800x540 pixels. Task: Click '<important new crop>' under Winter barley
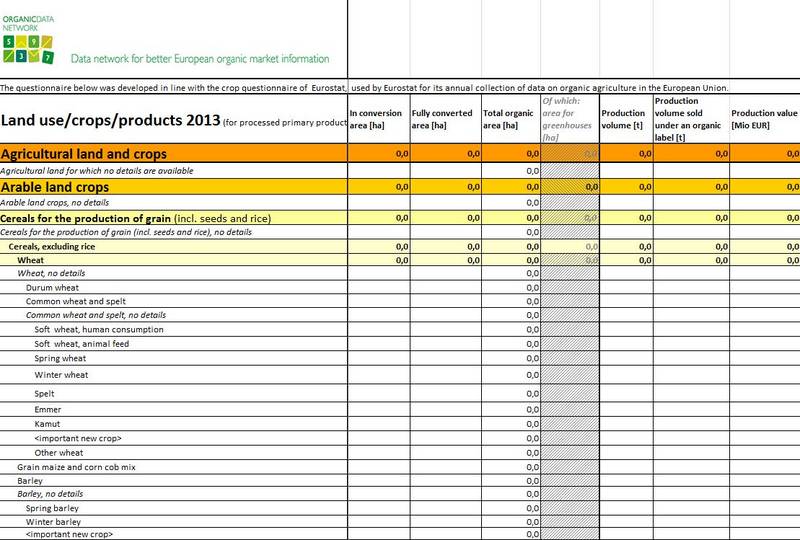point(69,534)
